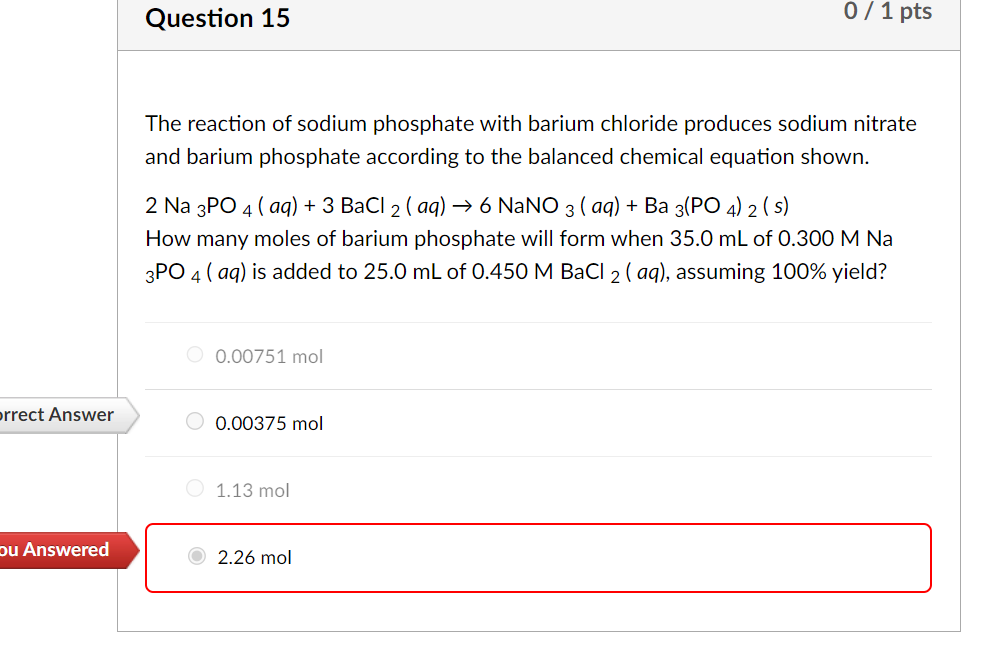Select the 0.00375 mol radio button
Viewport: 986px width, 648px height.
coord(195,420)
